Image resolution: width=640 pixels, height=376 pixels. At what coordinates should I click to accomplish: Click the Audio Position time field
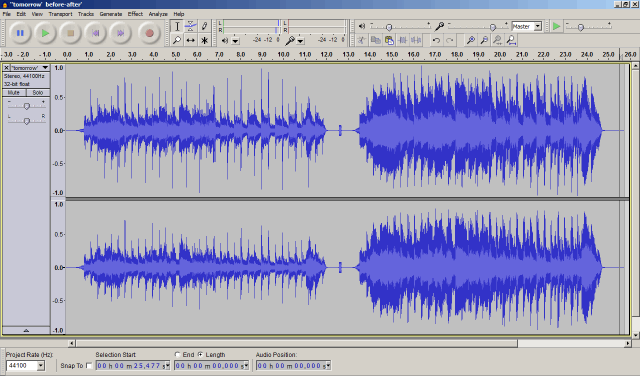[x=293, y=366]
